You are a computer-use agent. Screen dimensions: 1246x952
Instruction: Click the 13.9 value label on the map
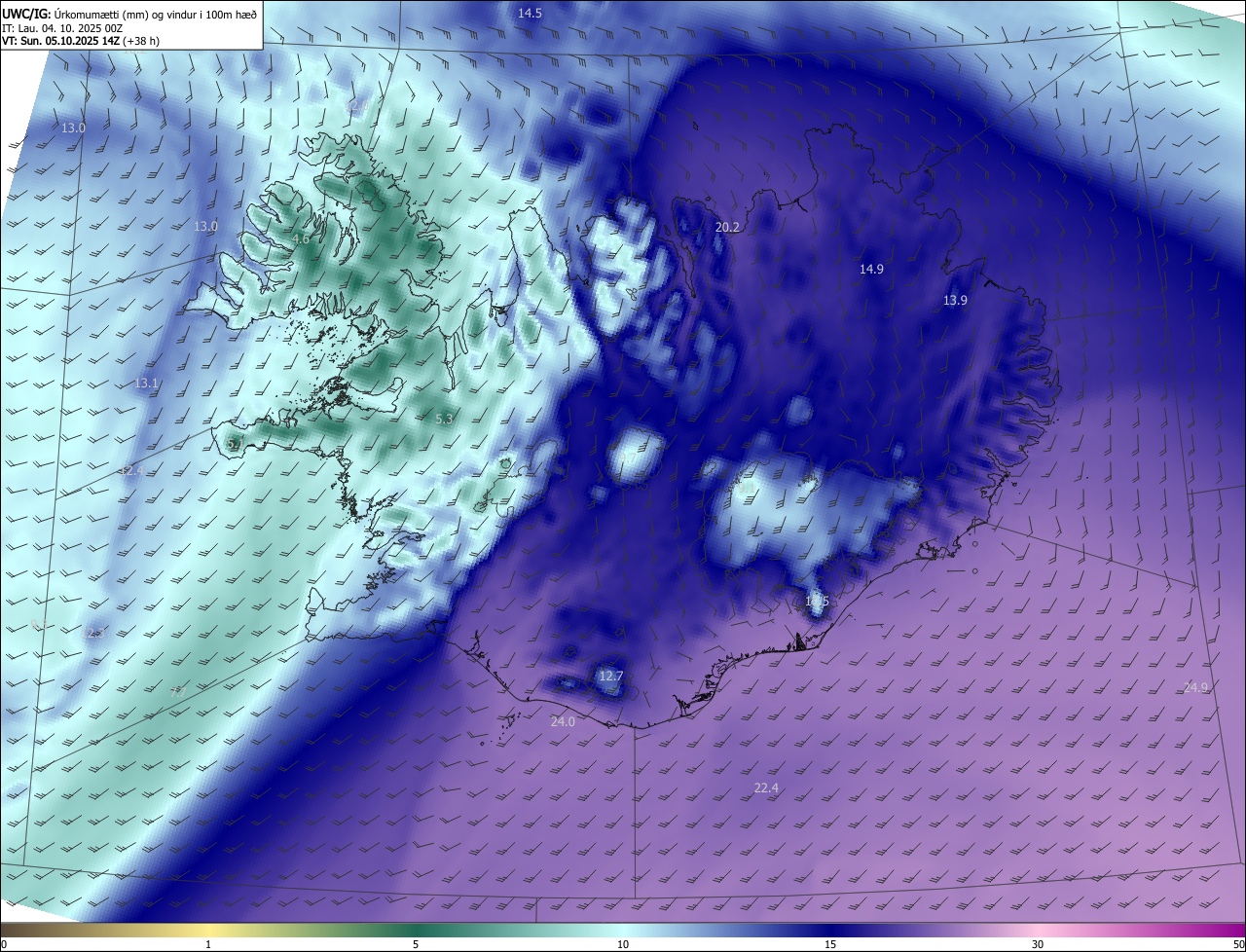click(x=955, y=301)
